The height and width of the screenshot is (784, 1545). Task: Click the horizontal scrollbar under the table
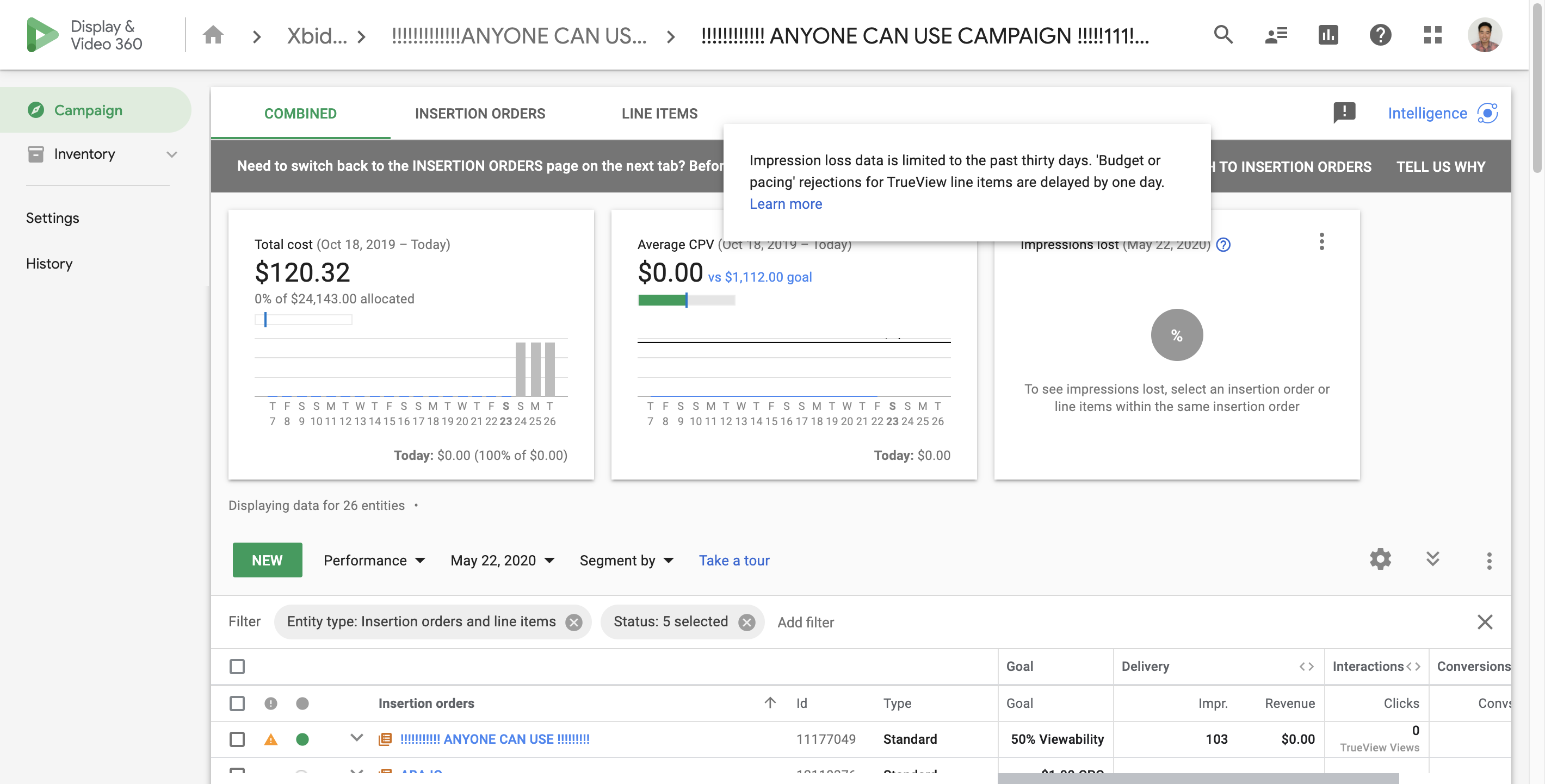coord(1198,778)
